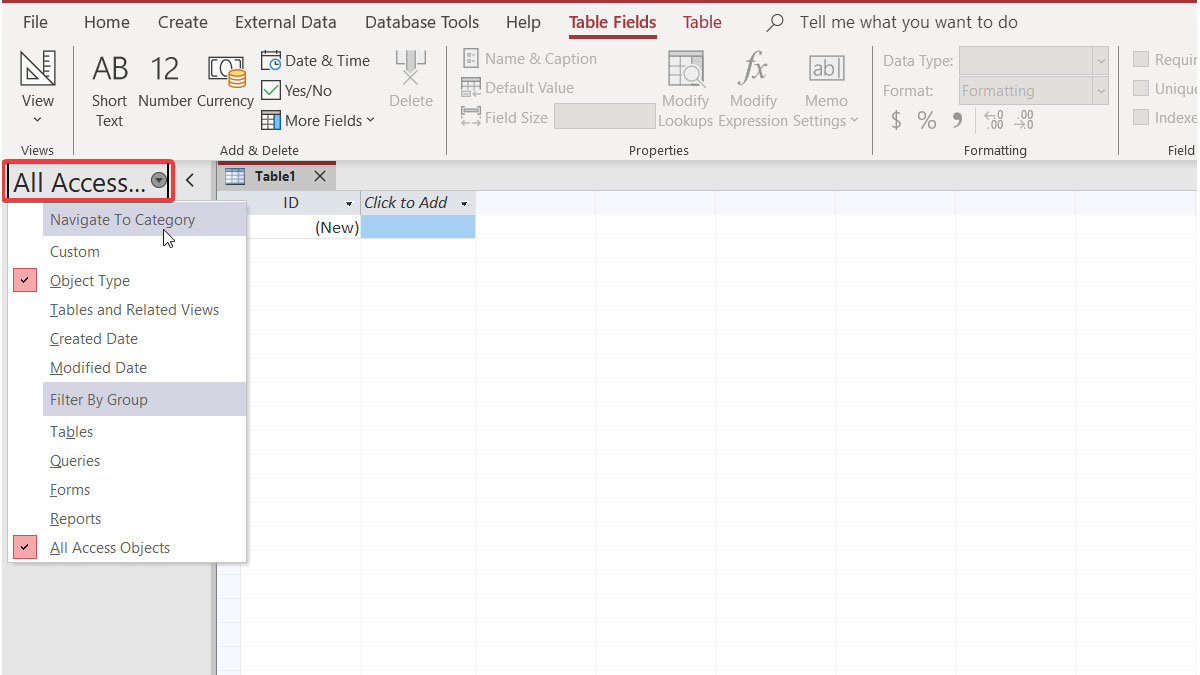Apply Percent formatting

pos(927,120)
